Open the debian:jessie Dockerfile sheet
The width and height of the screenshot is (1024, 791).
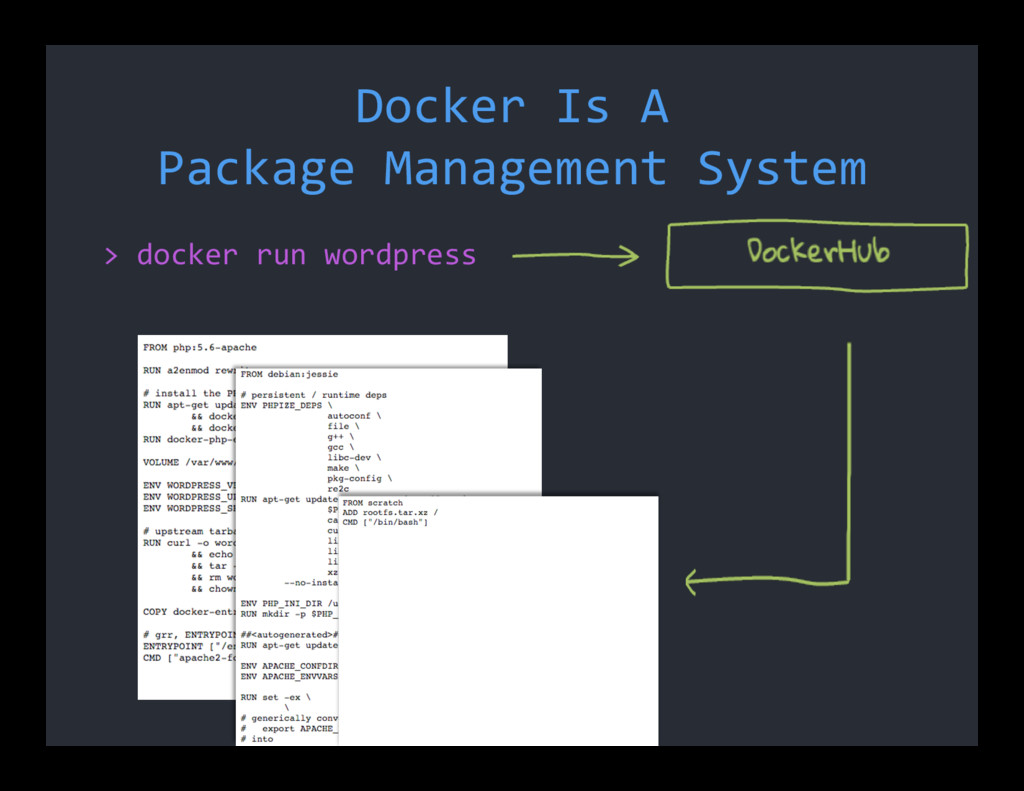(287, 555)
